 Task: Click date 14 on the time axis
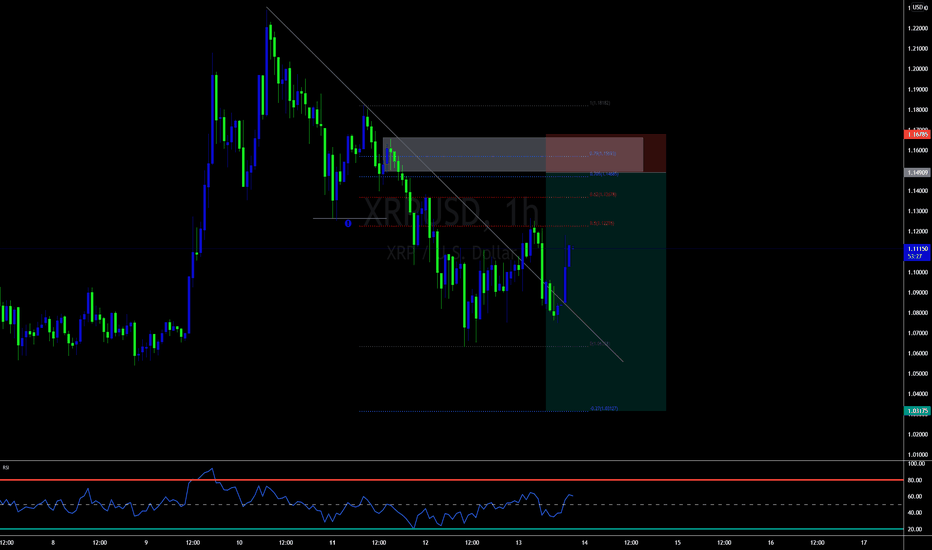tap(585, 543)
